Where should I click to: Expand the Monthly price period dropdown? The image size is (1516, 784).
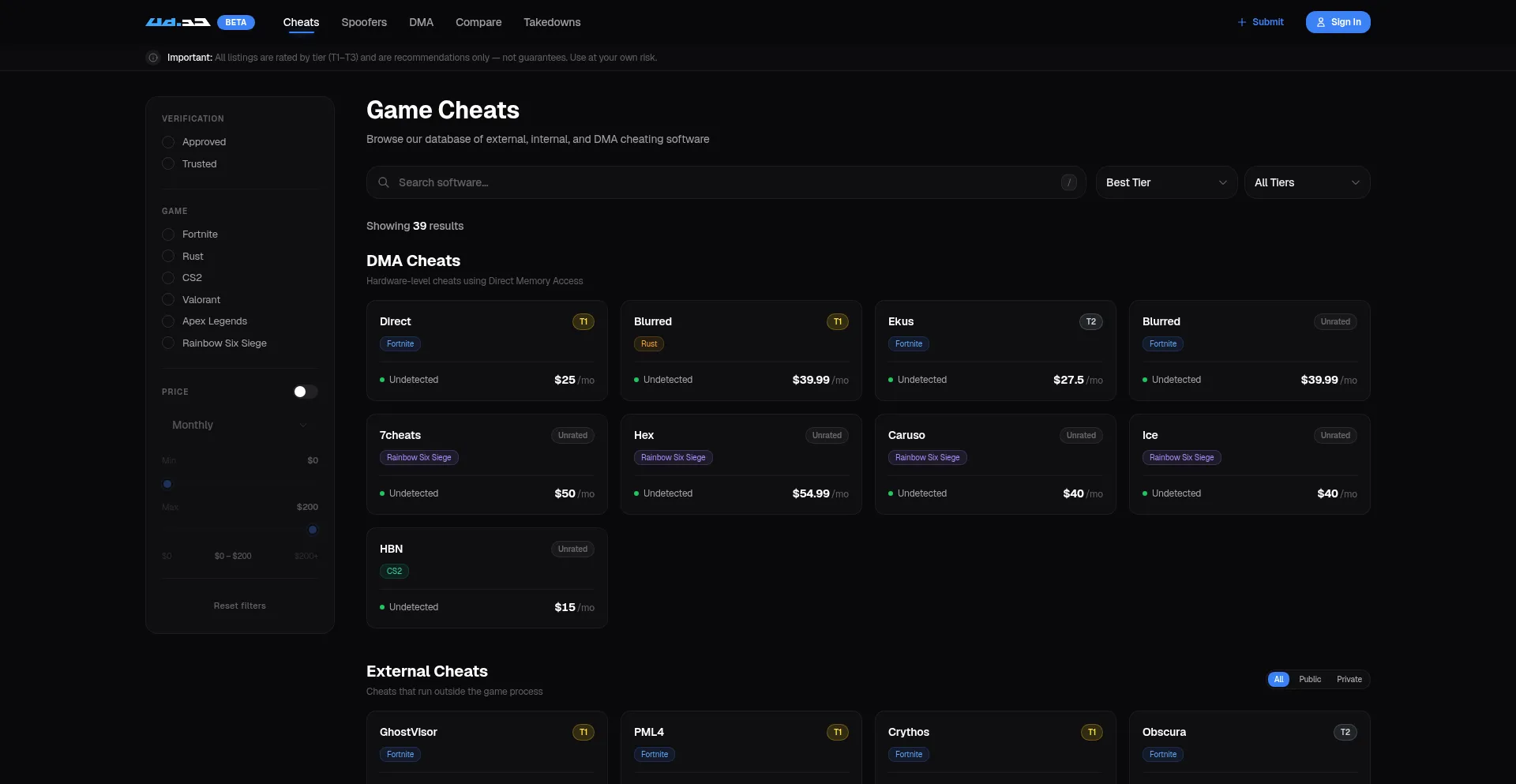coord(240,425)
